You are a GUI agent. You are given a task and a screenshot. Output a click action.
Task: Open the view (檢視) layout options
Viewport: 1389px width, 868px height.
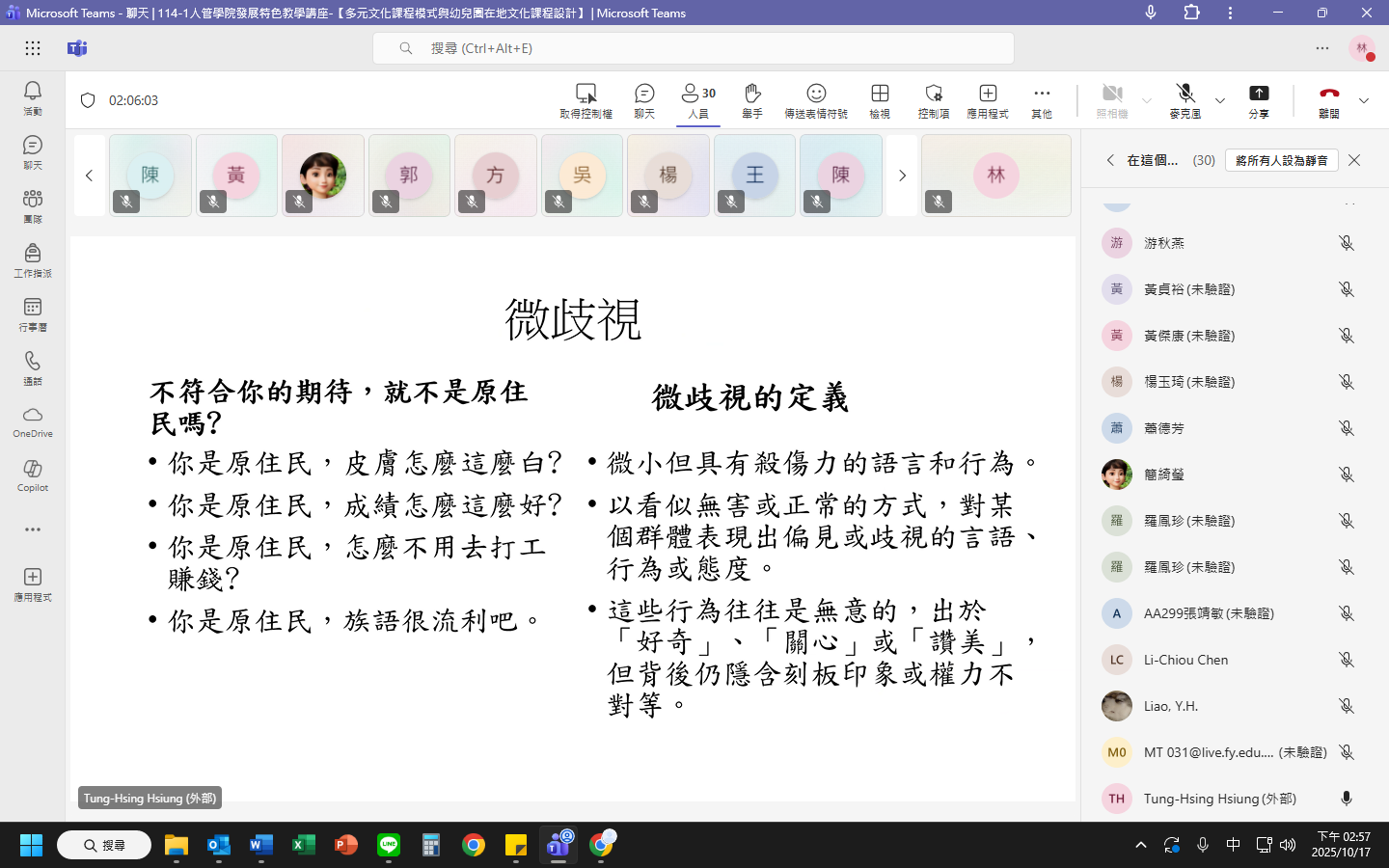tap(880, 99)
